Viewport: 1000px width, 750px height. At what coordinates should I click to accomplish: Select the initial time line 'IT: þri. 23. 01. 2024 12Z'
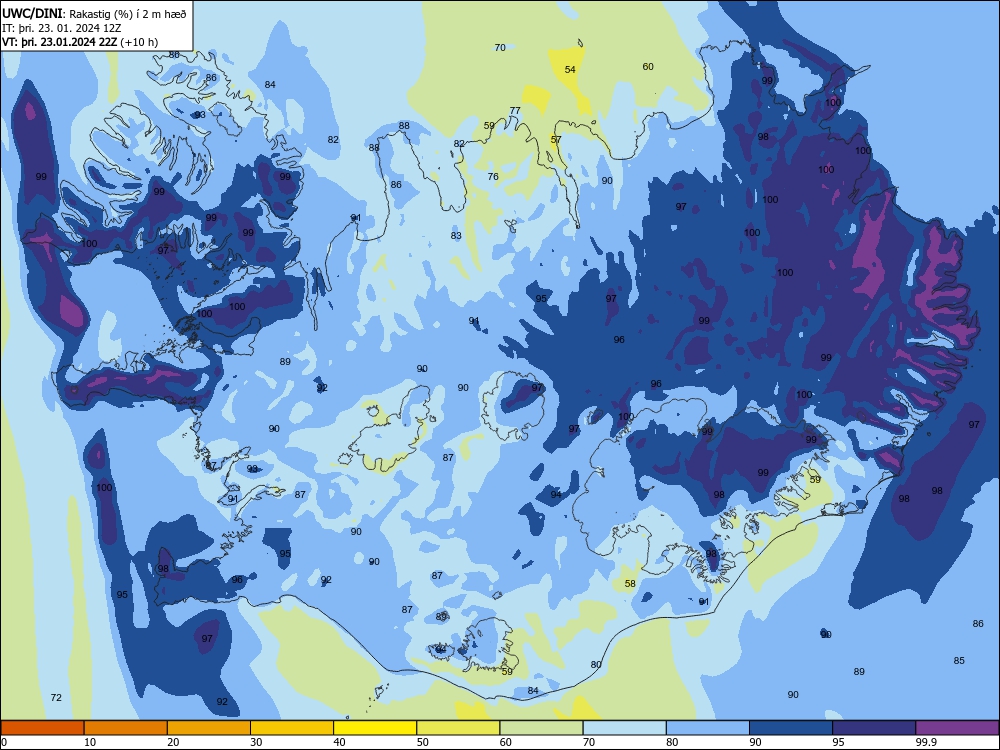[62, 28]
